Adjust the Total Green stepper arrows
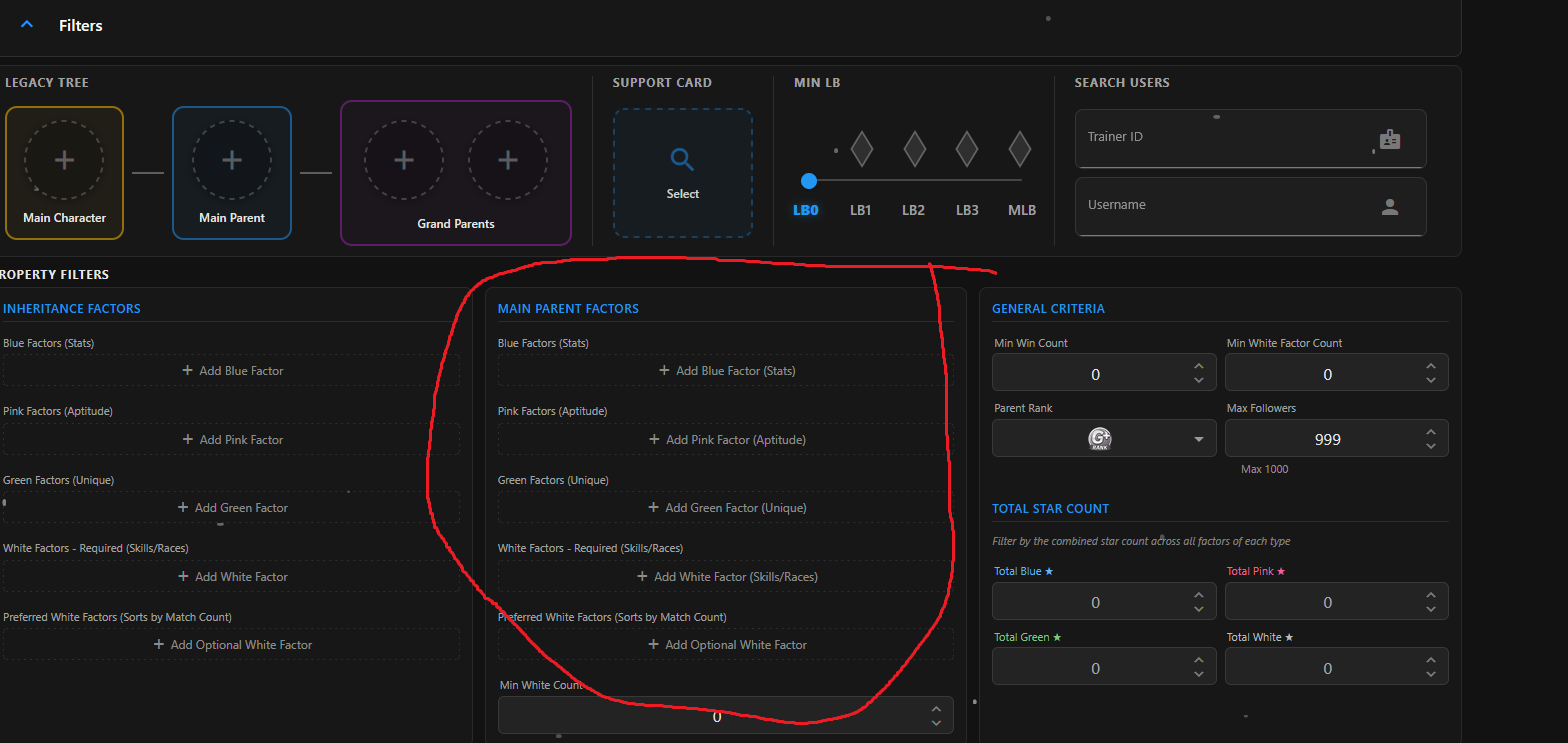The width and height of the screenshot is (1568, 743). (1199, 667)
